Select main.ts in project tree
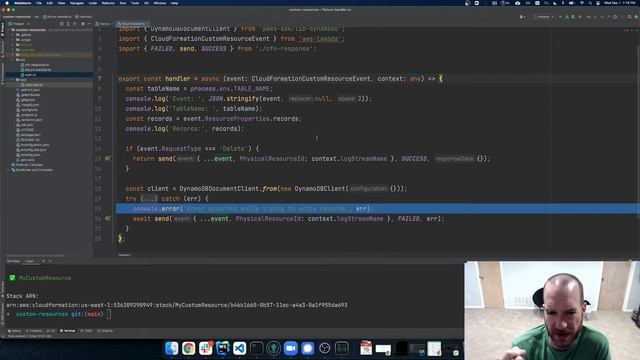Viewport: 640px width, 360px height. tap(29, 75)
